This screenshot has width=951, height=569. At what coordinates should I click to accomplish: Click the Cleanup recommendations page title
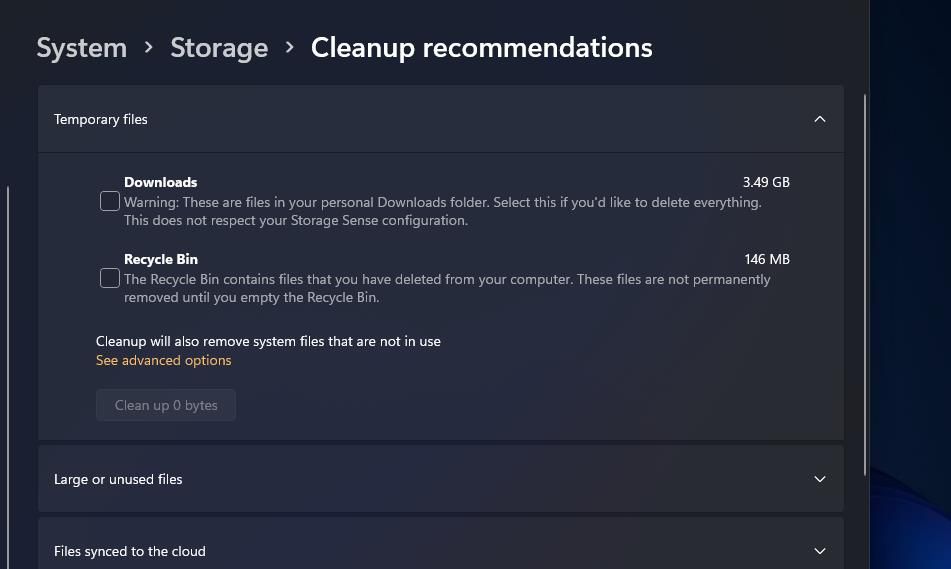[481, 48]
